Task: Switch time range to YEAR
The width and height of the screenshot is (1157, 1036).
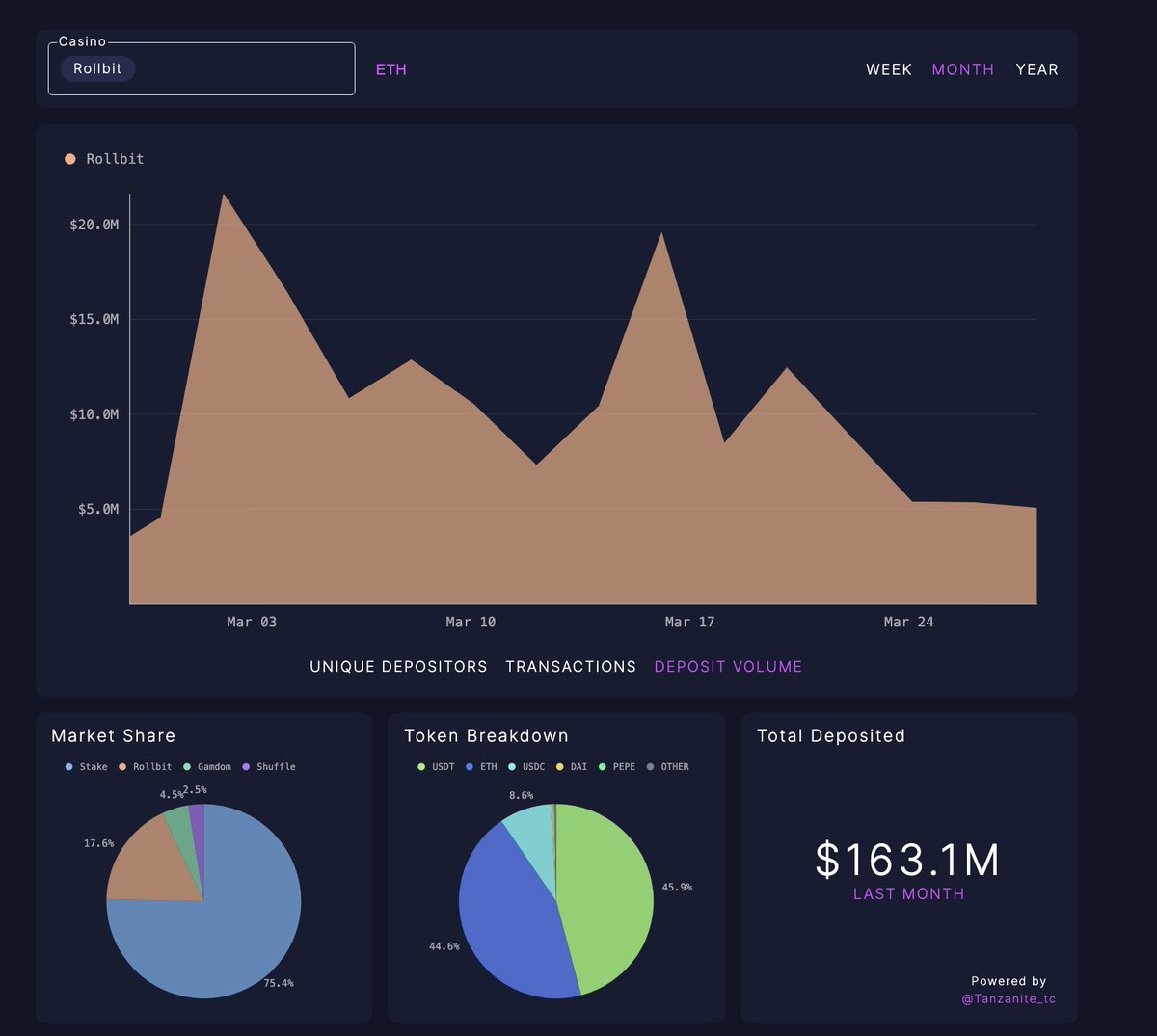Action: click(1037, 69)
